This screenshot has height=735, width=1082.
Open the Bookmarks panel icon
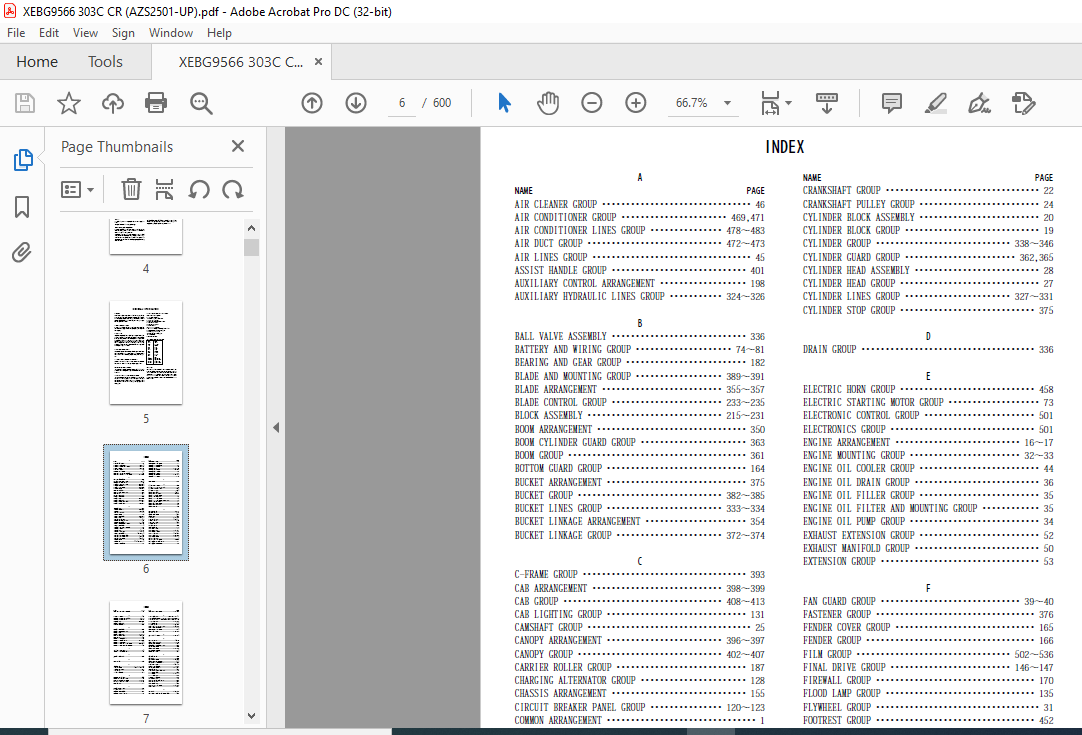pos(22,206)
